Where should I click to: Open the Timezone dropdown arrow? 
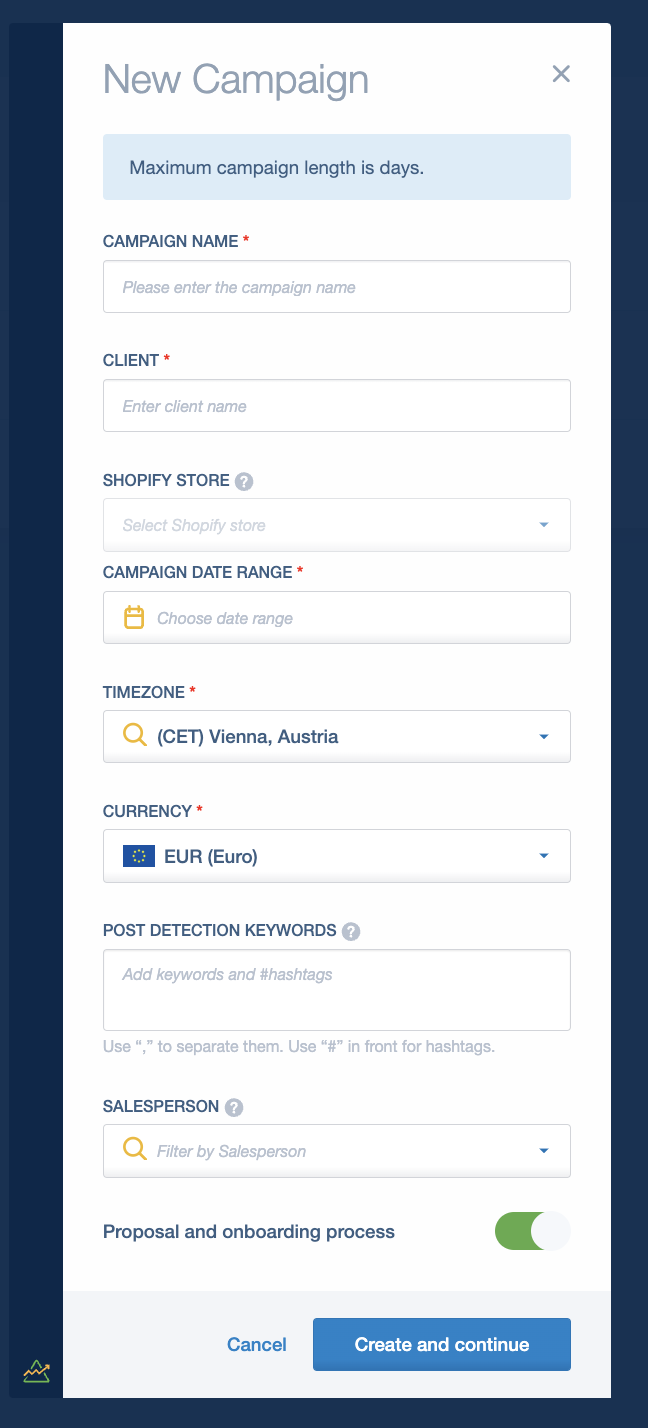(x=544, y=737)
